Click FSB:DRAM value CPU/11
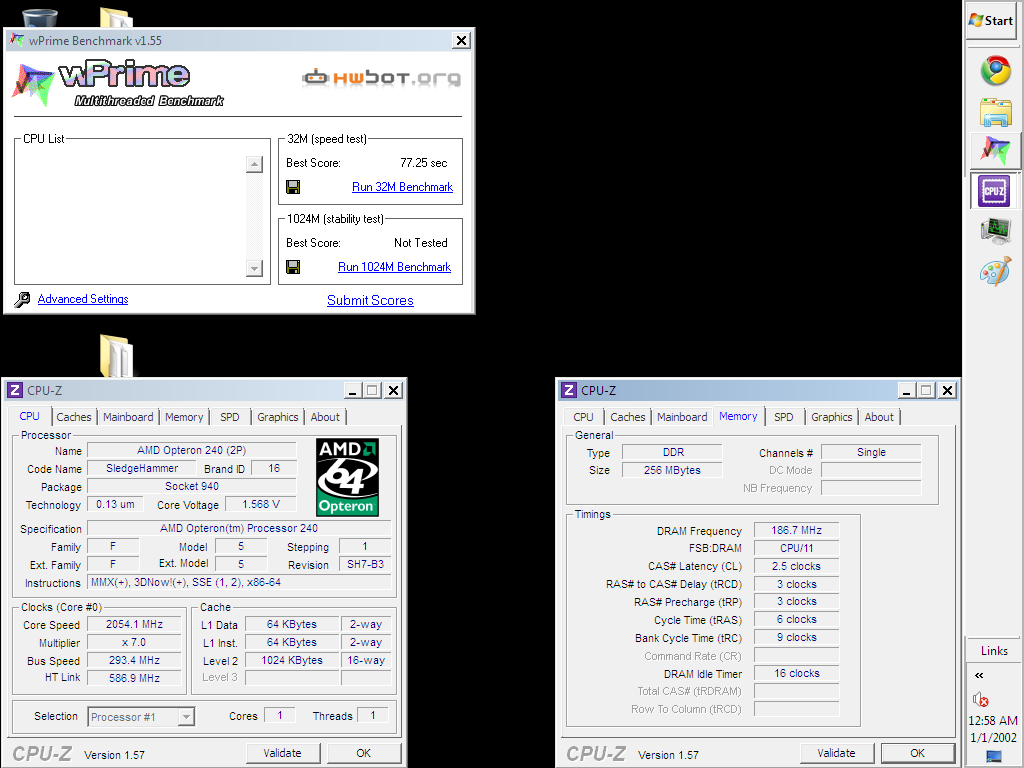This screenshot has width=1024, height=768. coord(796,548)
